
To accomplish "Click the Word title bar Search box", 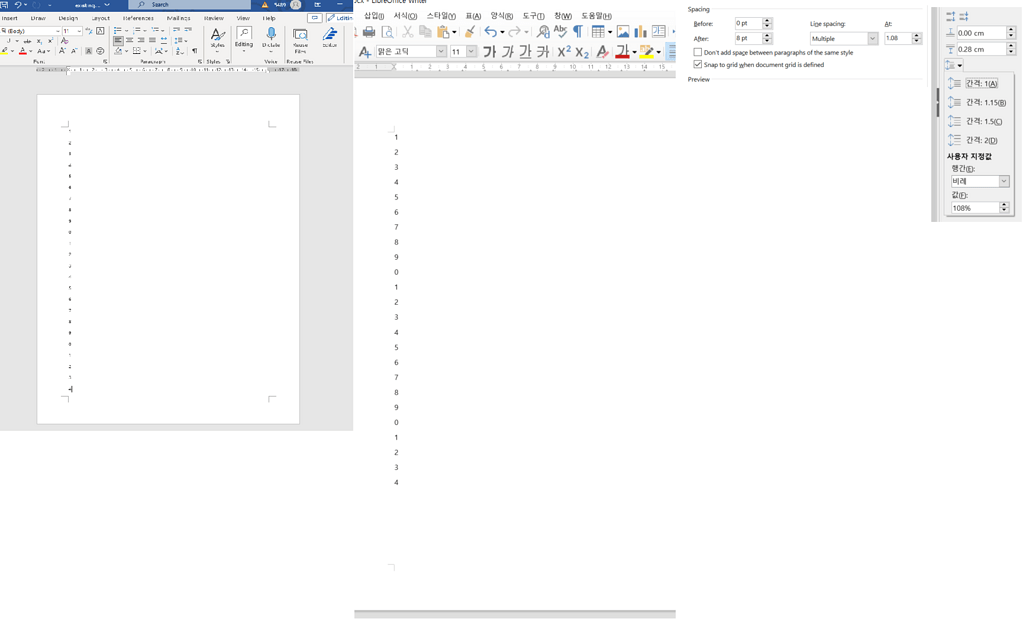I will (x=191, y=5).
